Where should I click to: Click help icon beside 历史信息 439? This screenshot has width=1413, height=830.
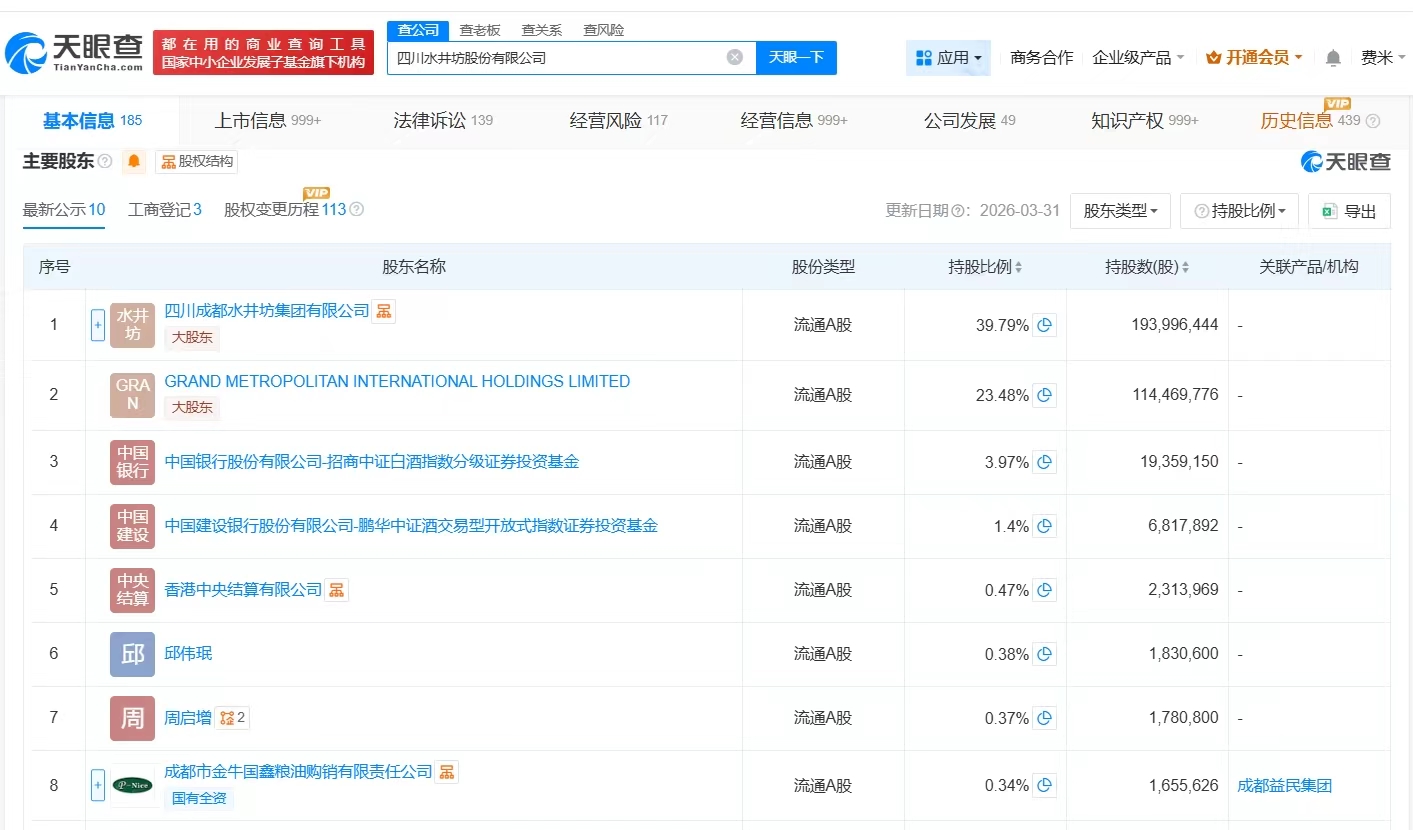coord(1373,121)
